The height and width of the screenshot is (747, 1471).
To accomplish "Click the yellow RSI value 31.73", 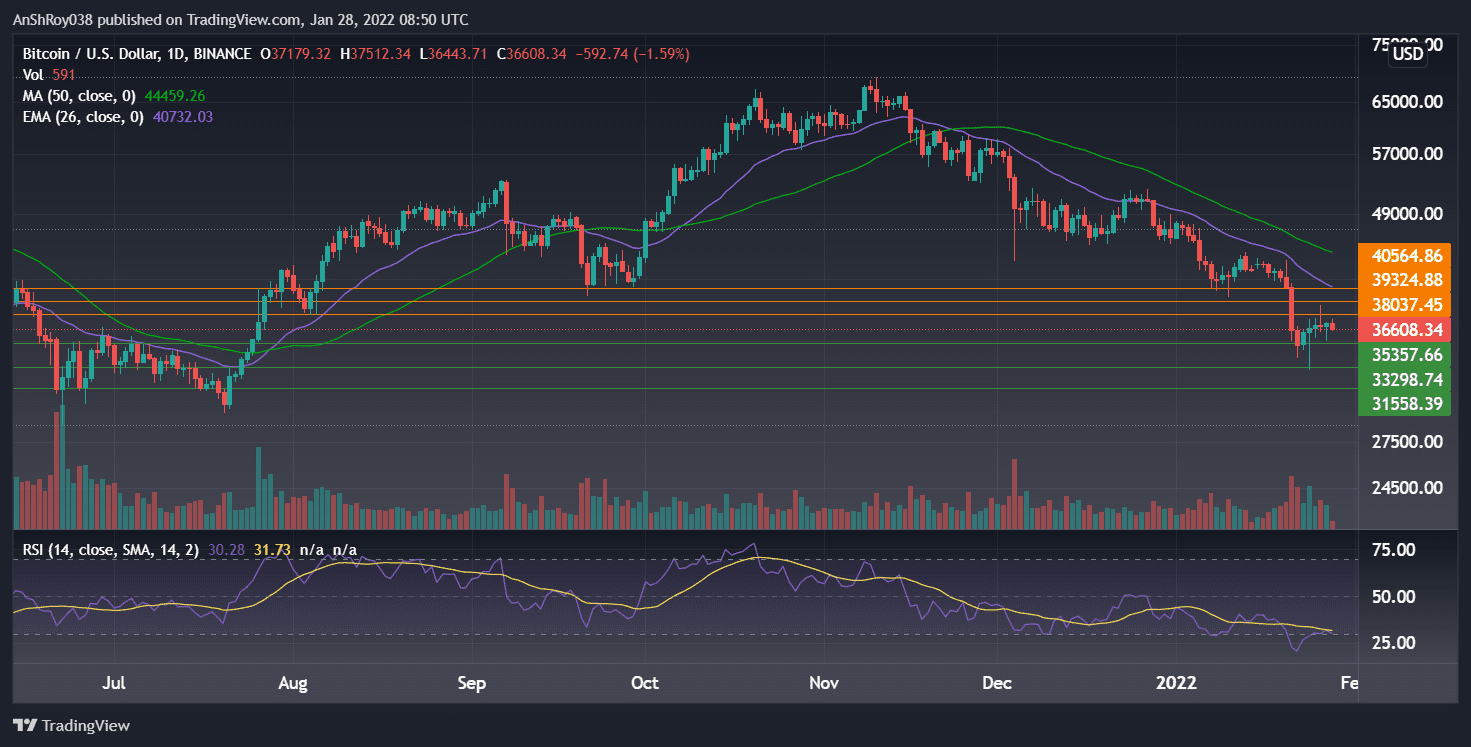I will 271,549.
